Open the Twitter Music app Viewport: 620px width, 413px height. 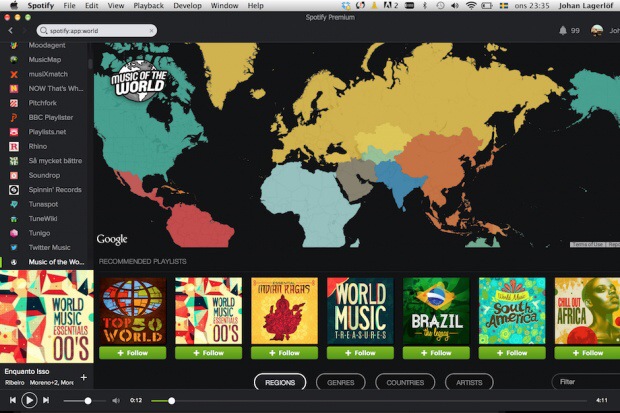click(x=49, y=247)
